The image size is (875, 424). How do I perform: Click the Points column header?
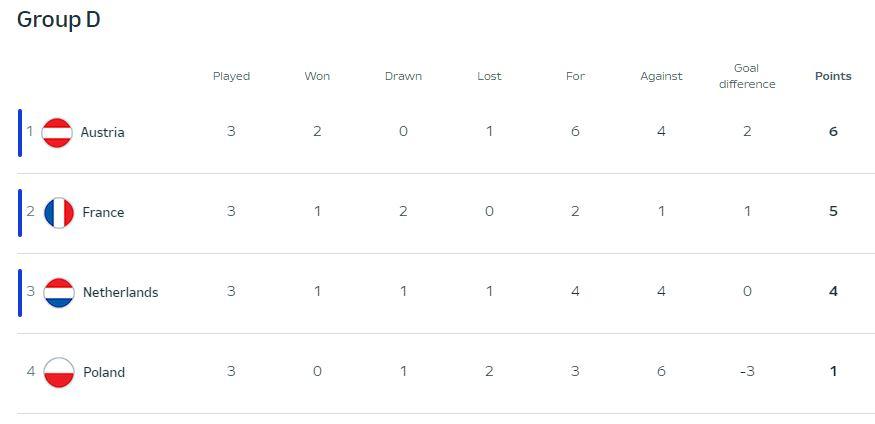[x=833, y=76]
